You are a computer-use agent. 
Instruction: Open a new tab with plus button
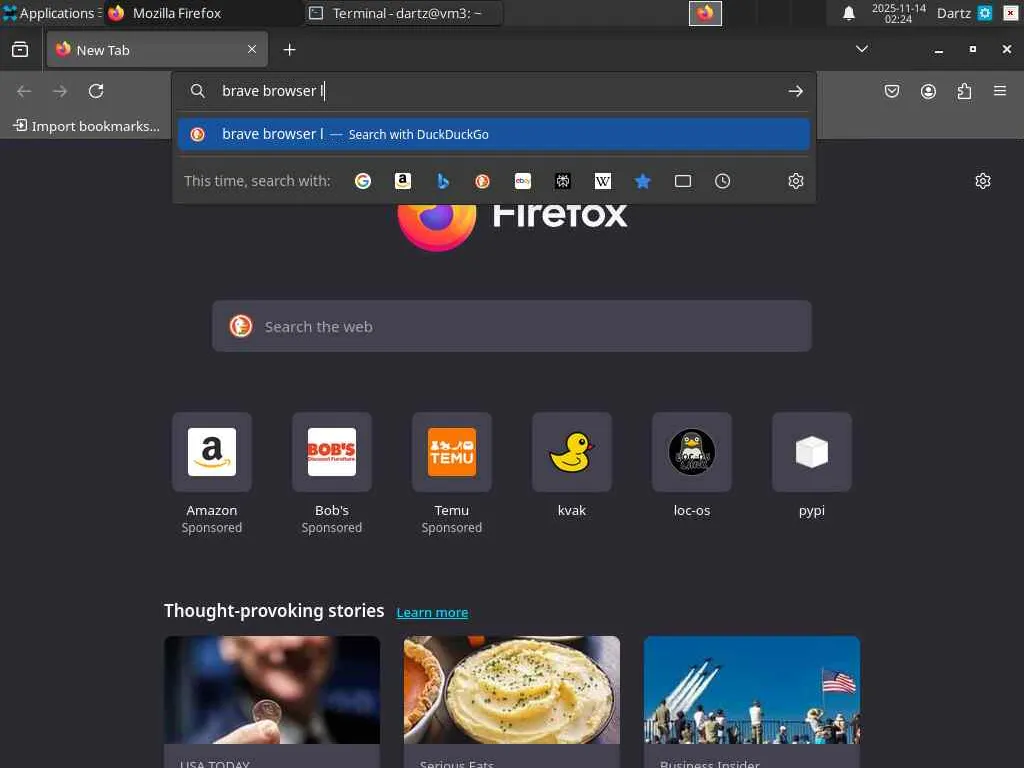[289, 50]
